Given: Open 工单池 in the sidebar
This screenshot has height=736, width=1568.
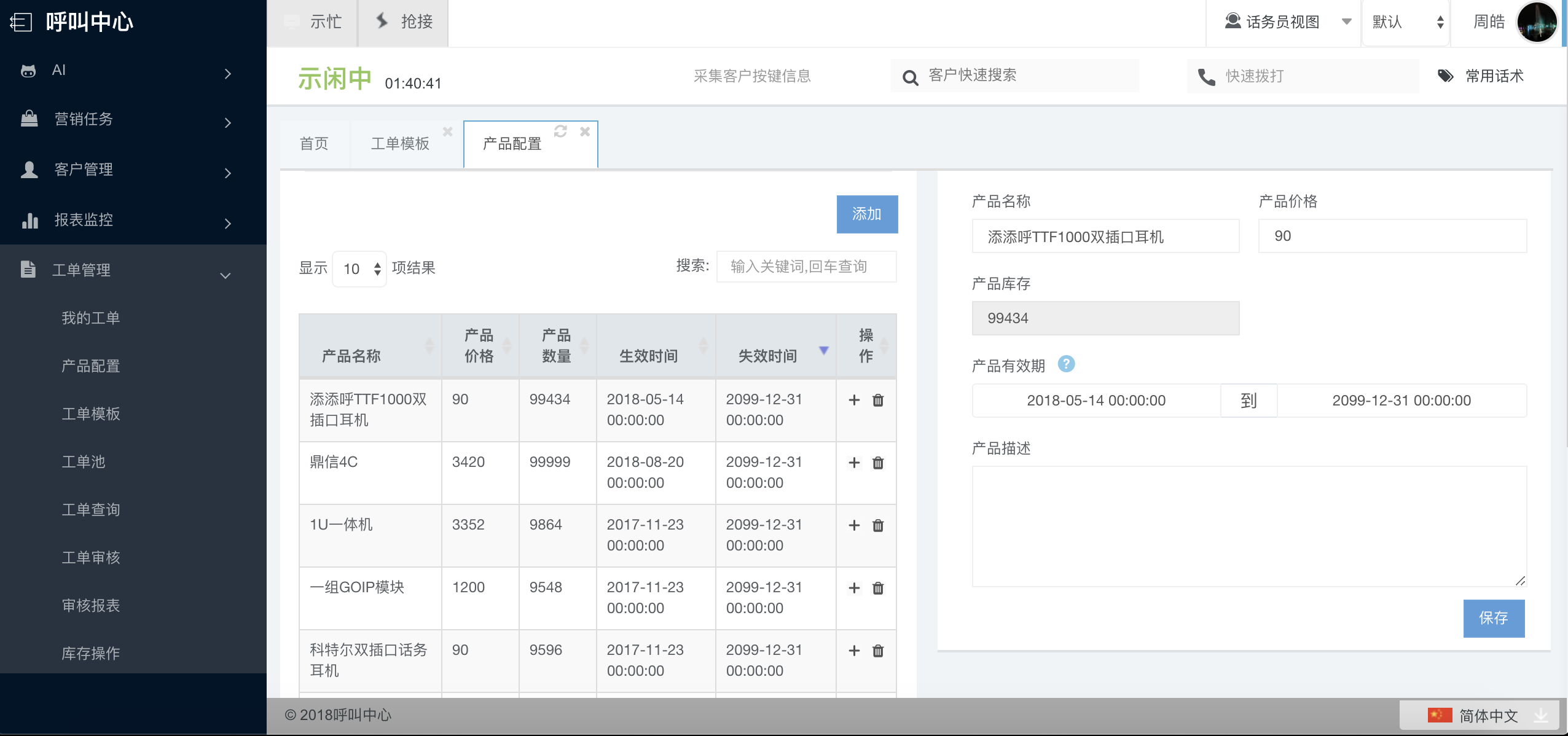Looking at the screenshot, I should pos(84,461).
